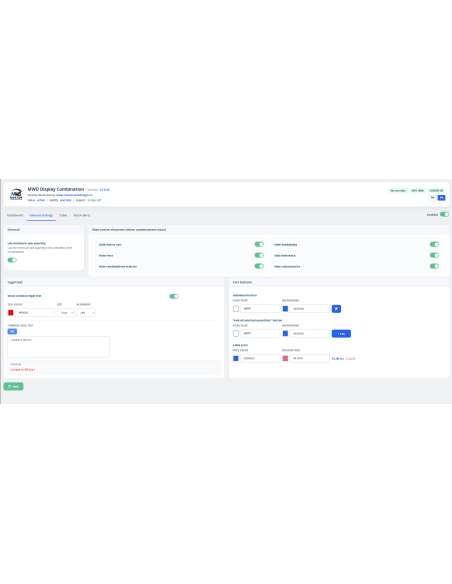Switch to the Table tab
The width and height of the screenshot is (452, 584).
click(63, 215)
